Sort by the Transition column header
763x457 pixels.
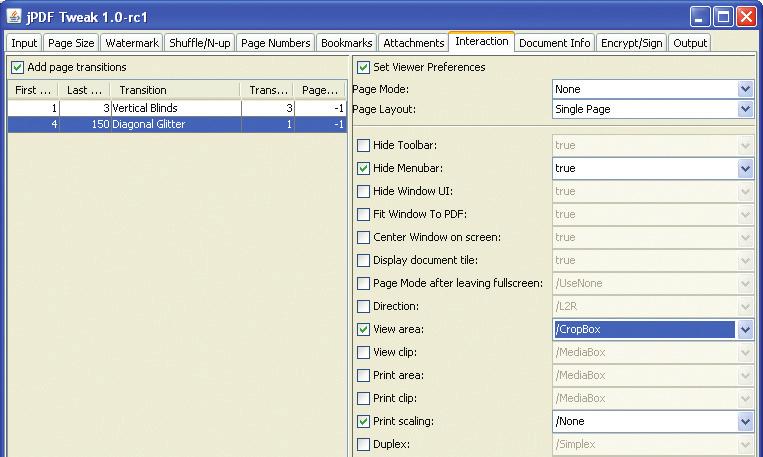[x=175, y=90]
